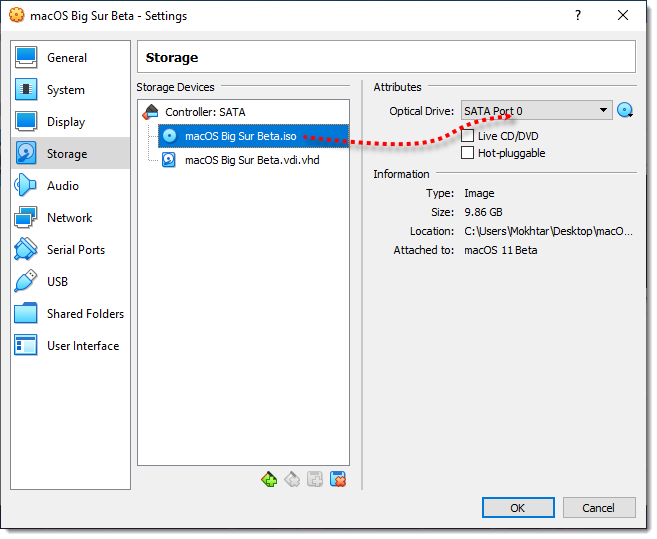Select macOS Big Sur Beta.vdi.vhd disk entry
The image size is (657, 539).
coord(252,160)
